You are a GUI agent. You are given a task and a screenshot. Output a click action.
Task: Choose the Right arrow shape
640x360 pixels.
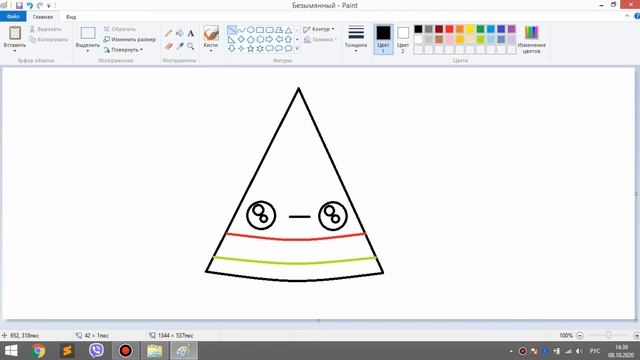click(269, 39)
